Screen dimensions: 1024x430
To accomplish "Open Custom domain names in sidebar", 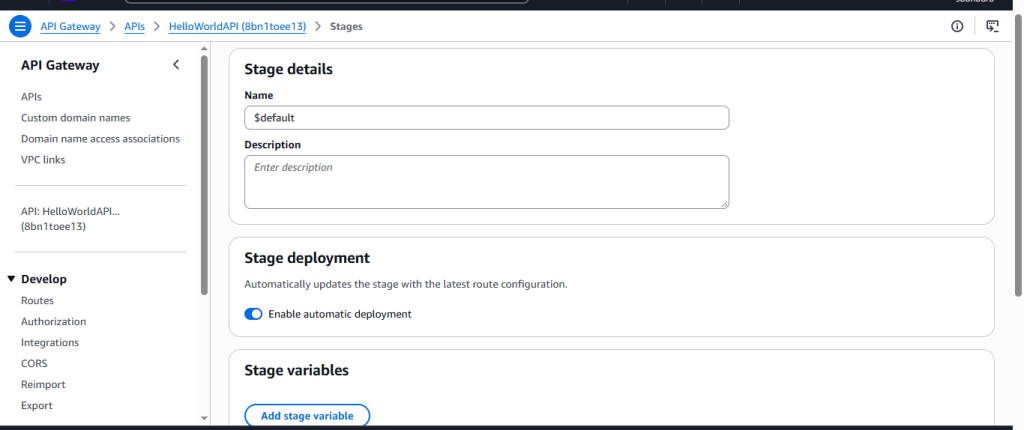I will [x=76, y=118].
